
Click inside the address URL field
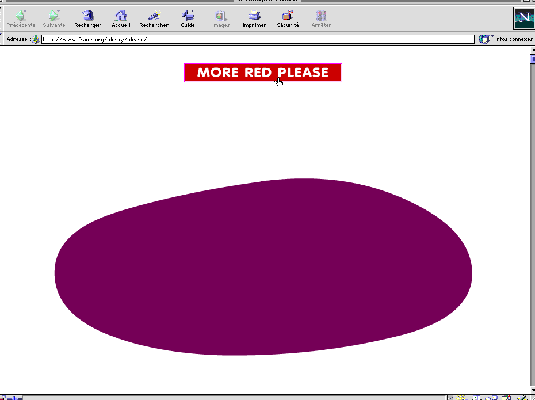click(x=258, y=39)
